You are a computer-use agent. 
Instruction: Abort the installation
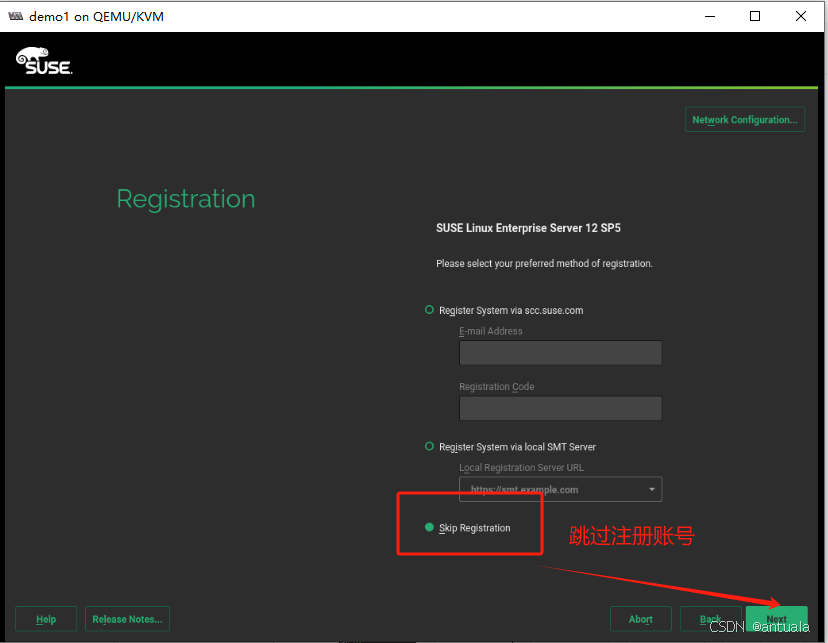[641, 619]
